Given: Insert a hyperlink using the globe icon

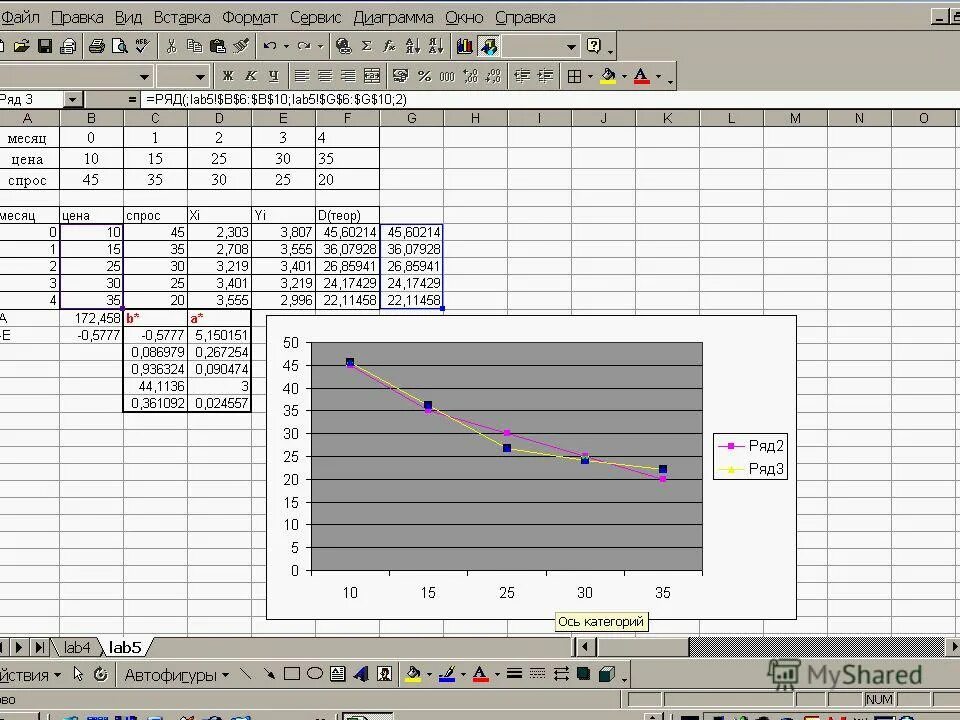Looking at the screenshot, I should [x=343, y=46].
